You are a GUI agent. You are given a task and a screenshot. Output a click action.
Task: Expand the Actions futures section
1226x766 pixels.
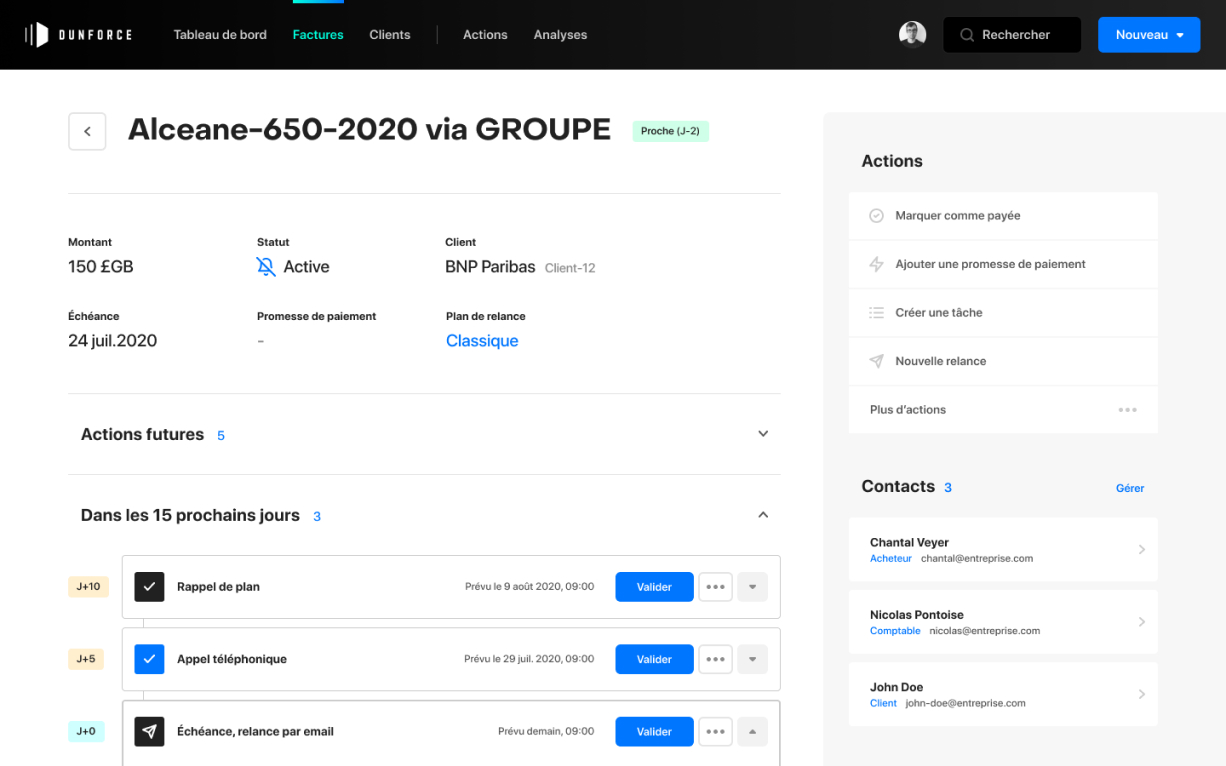point(763,434)
